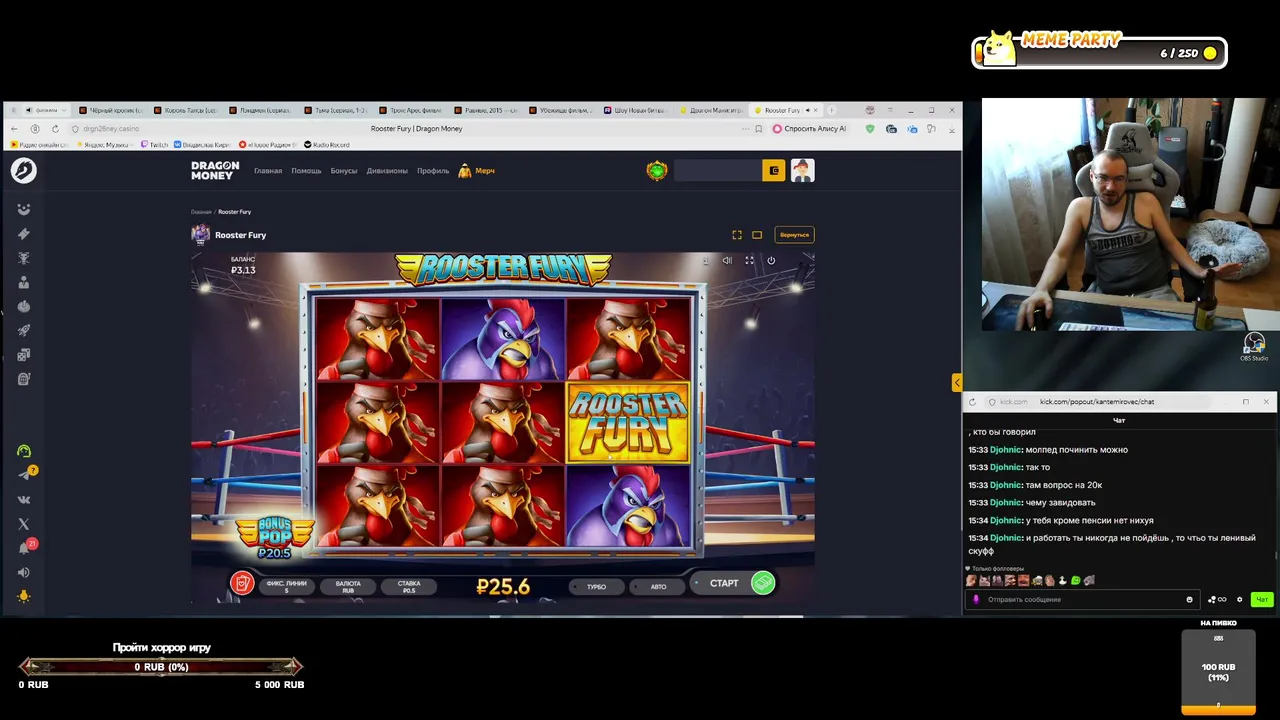
Task: Open the user avatar profile menu
Action: [x=802, y=171]
